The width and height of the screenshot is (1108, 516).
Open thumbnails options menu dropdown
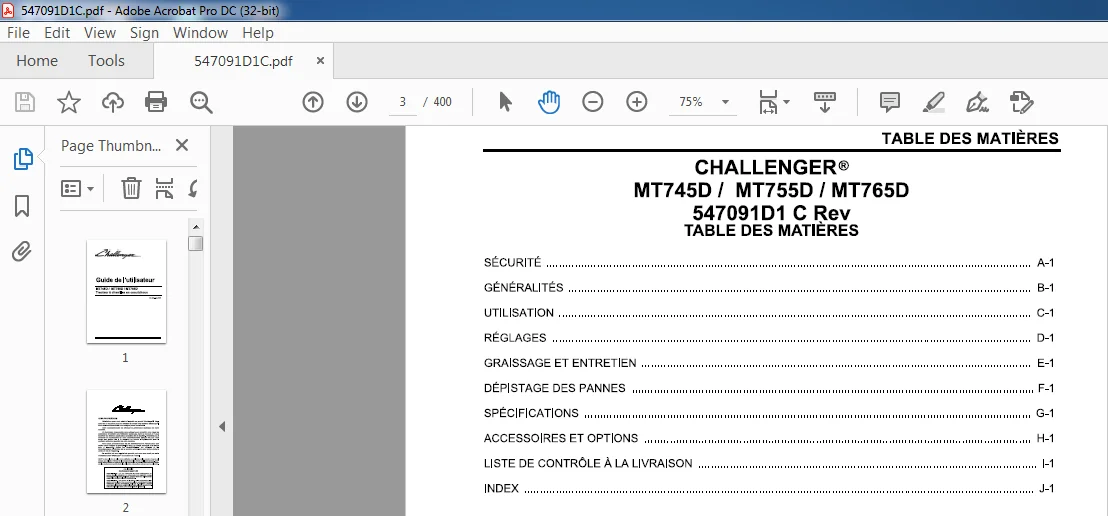pyautogui.click(x=78, y=189)
